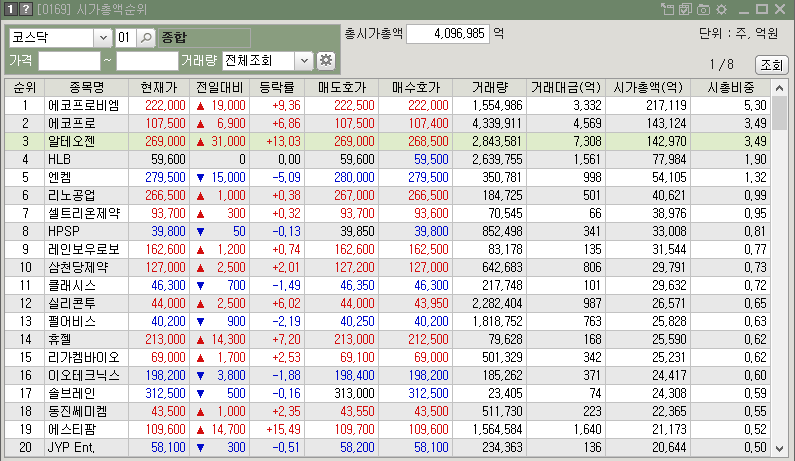This screenshot has height=461, width=795.
Task: Click the maximum price input field
Action: [147, 61]
